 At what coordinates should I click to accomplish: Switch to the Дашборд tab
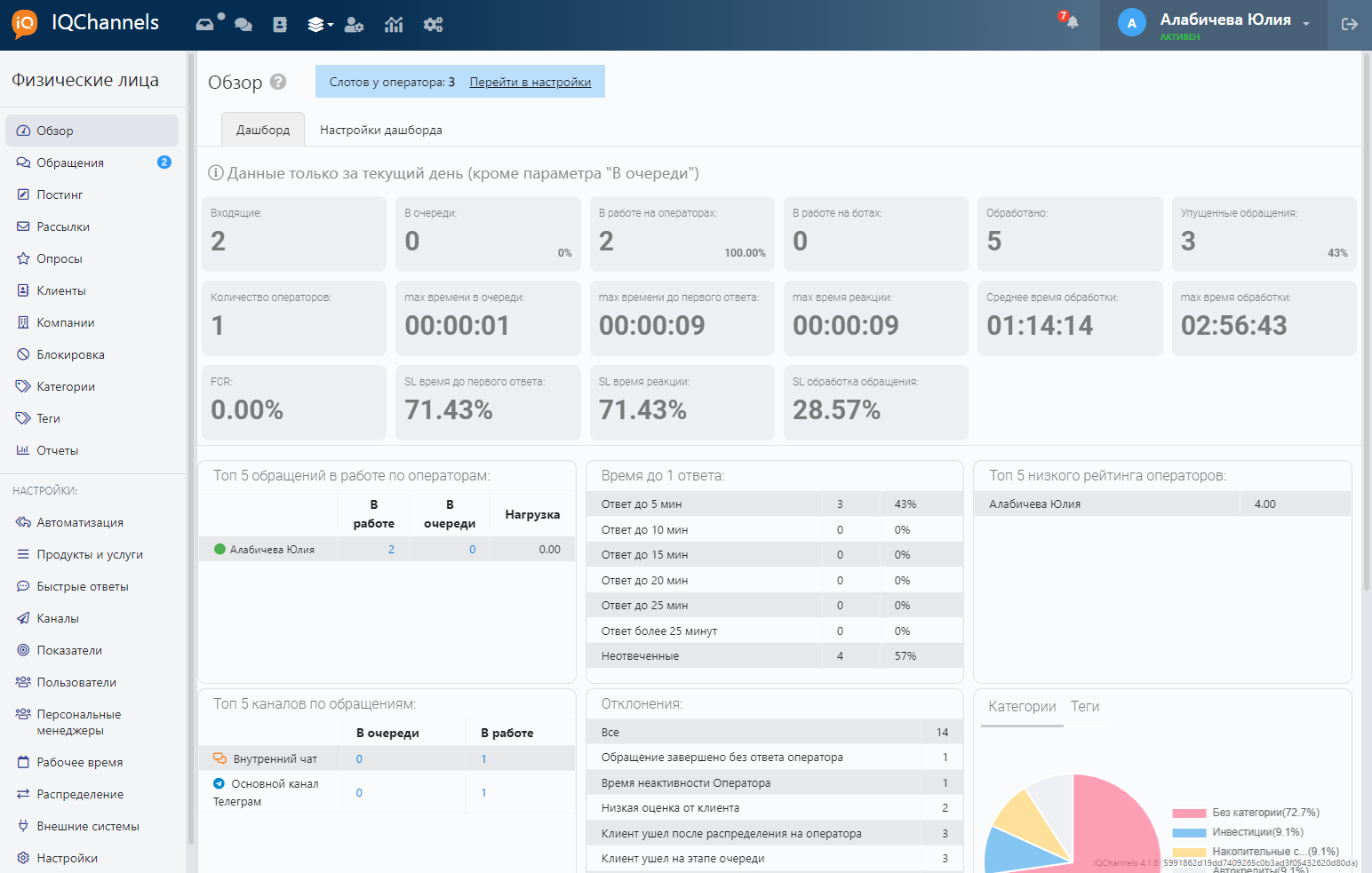[263, 130]
